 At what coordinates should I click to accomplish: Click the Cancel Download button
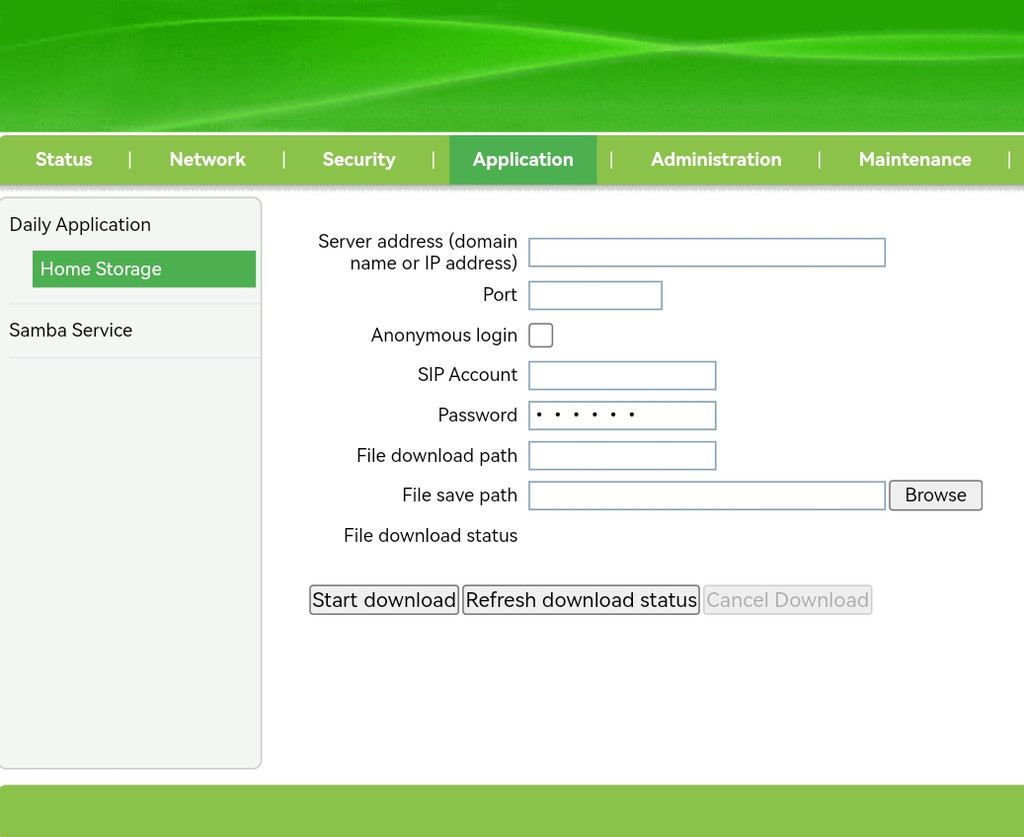click(x=788, y=600)
